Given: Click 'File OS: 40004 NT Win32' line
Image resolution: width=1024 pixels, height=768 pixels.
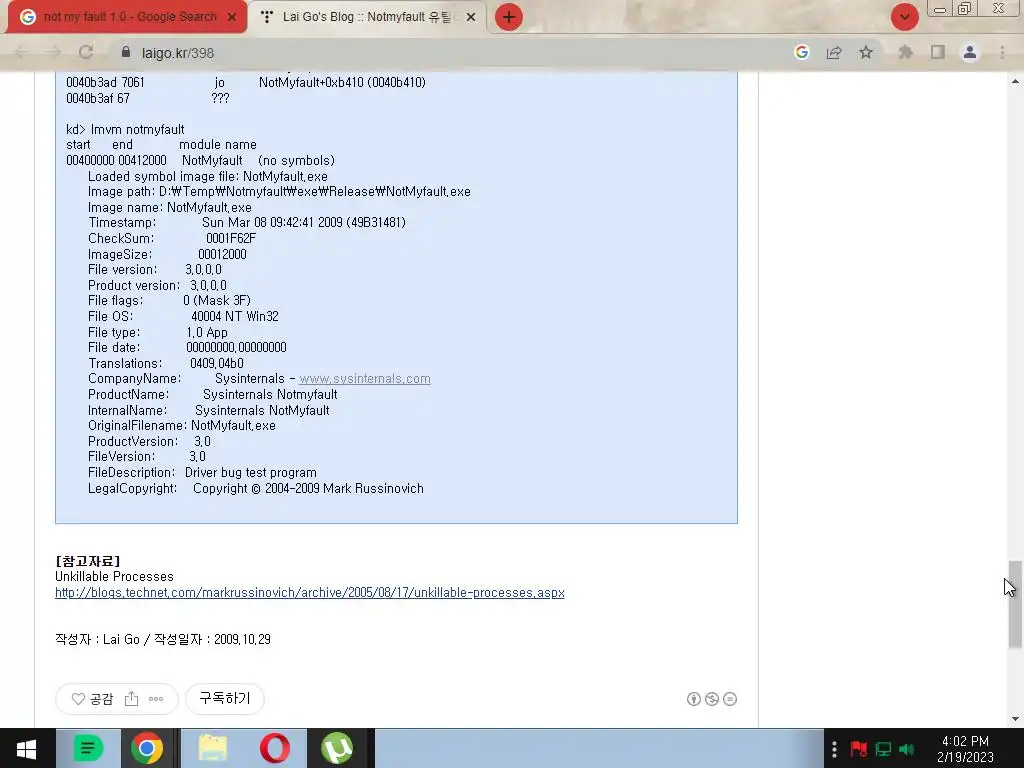Looking at the screenshot, I should (x=184, y=317).
